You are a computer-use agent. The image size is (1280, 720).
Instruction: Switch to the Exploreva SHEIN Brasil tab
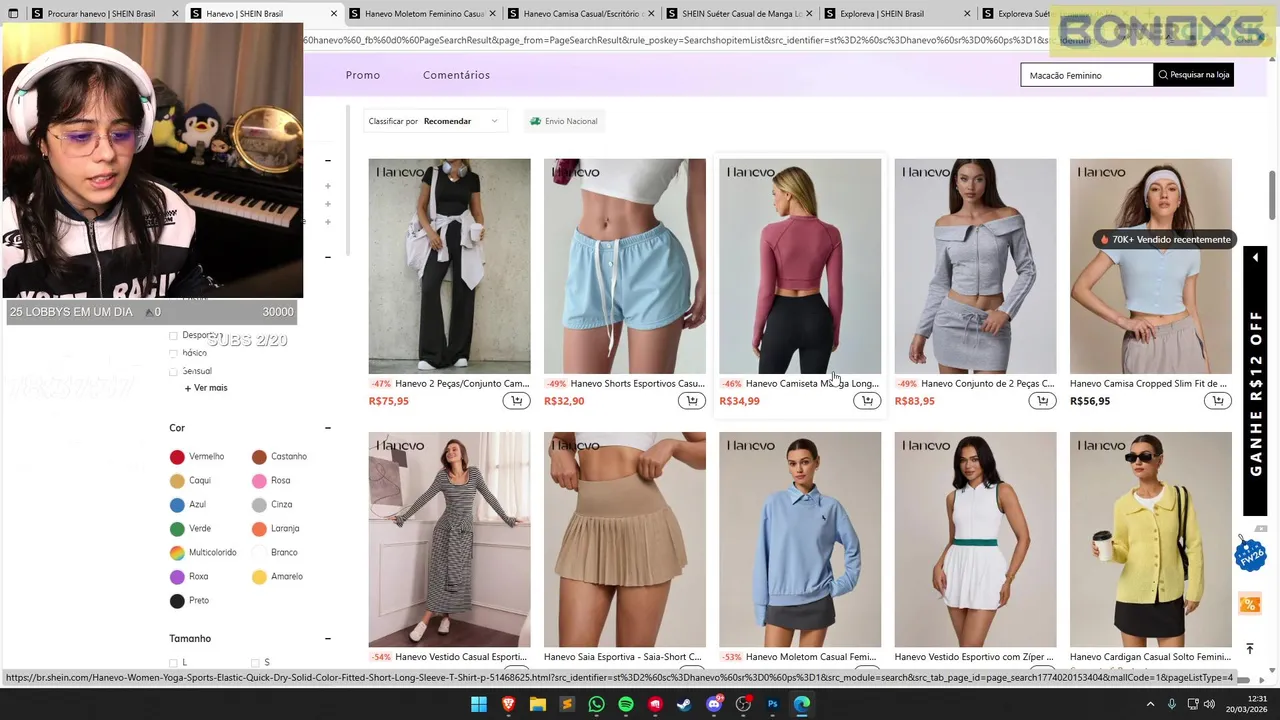898,14
